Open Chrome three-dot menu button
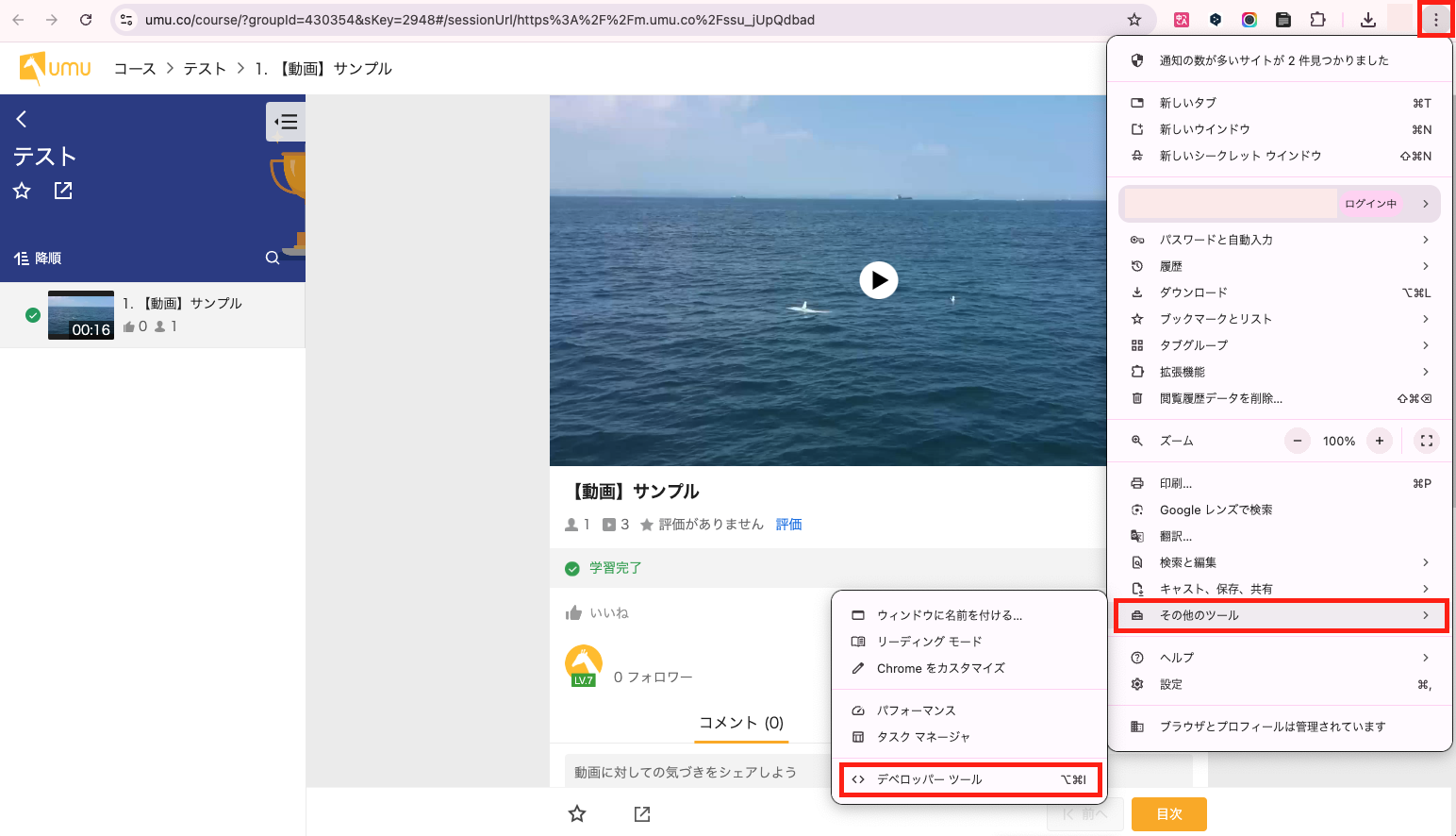The height and width of the screenshot is (836, 1456). point(1435,20)
